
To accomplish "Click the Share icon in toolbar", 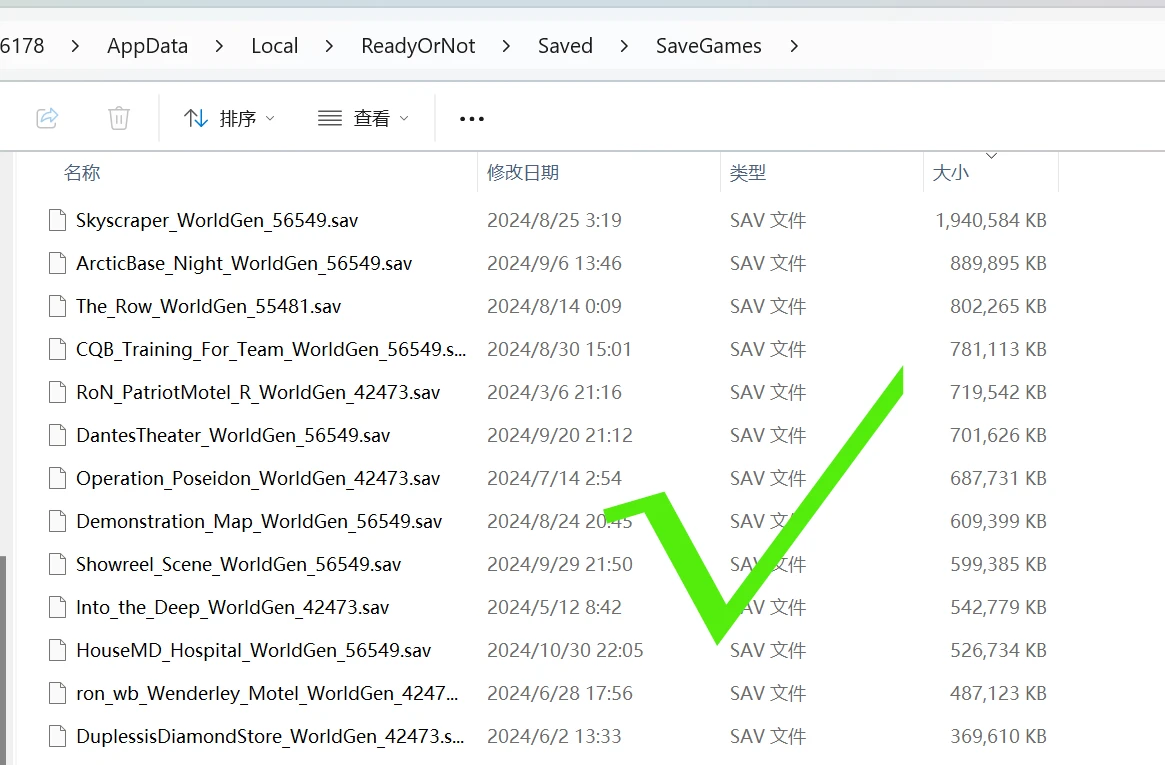I will [x=47, y=117].
